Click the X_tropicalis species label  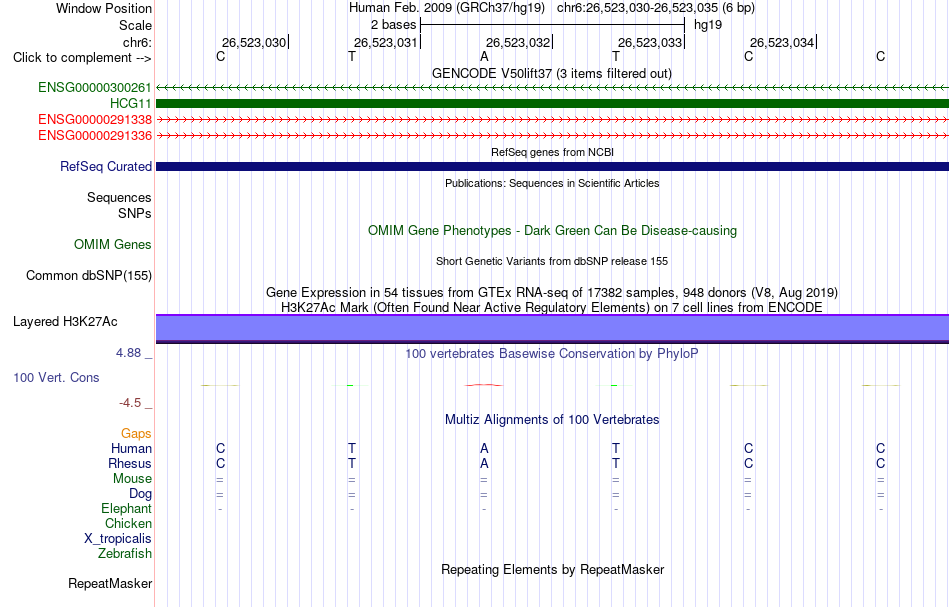click(x=118, y=539)
